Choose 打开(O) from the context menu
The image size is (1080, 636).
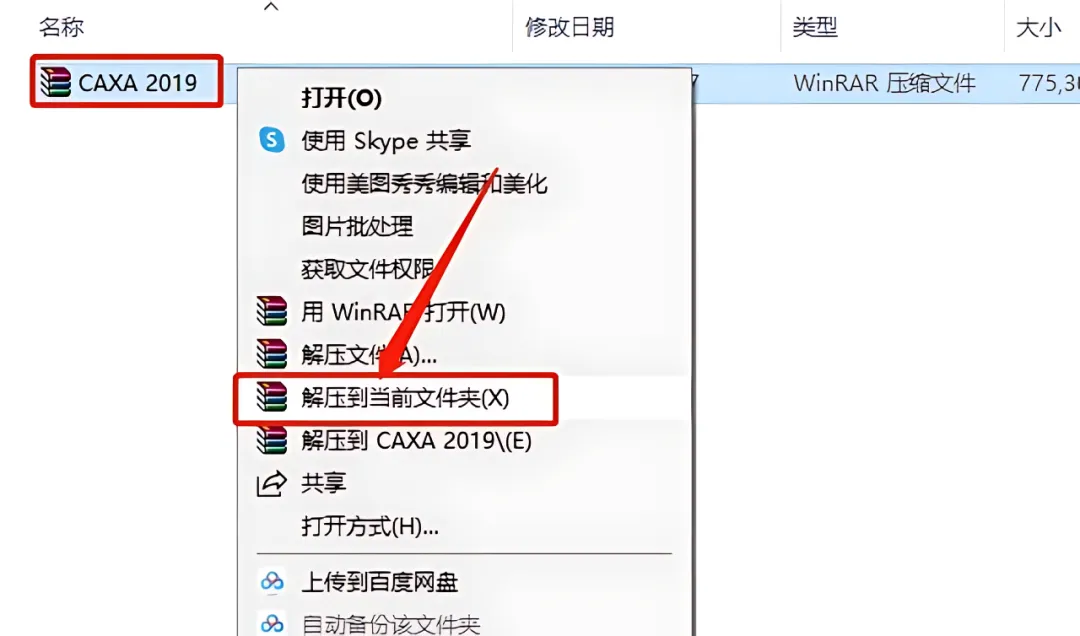point(341,98)
